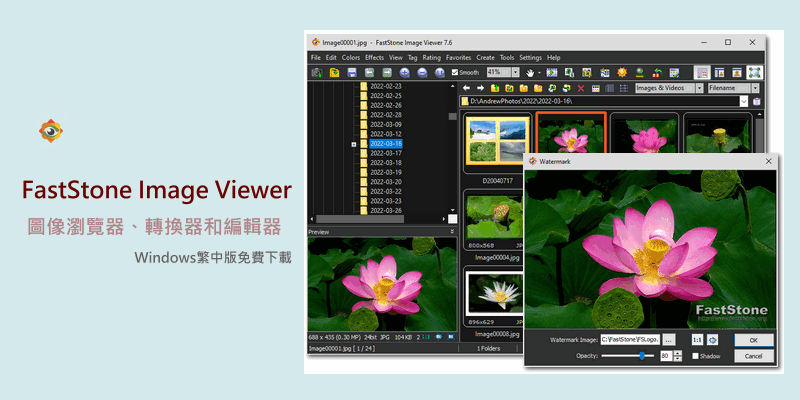Open the Favorites menu

[458, 58]
